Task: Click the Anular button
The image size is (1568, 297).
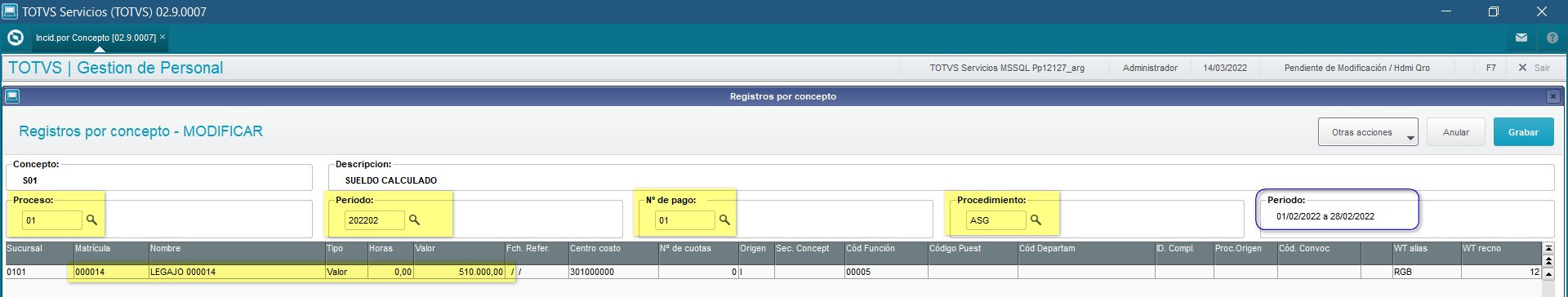Action: coord(1455,132)
